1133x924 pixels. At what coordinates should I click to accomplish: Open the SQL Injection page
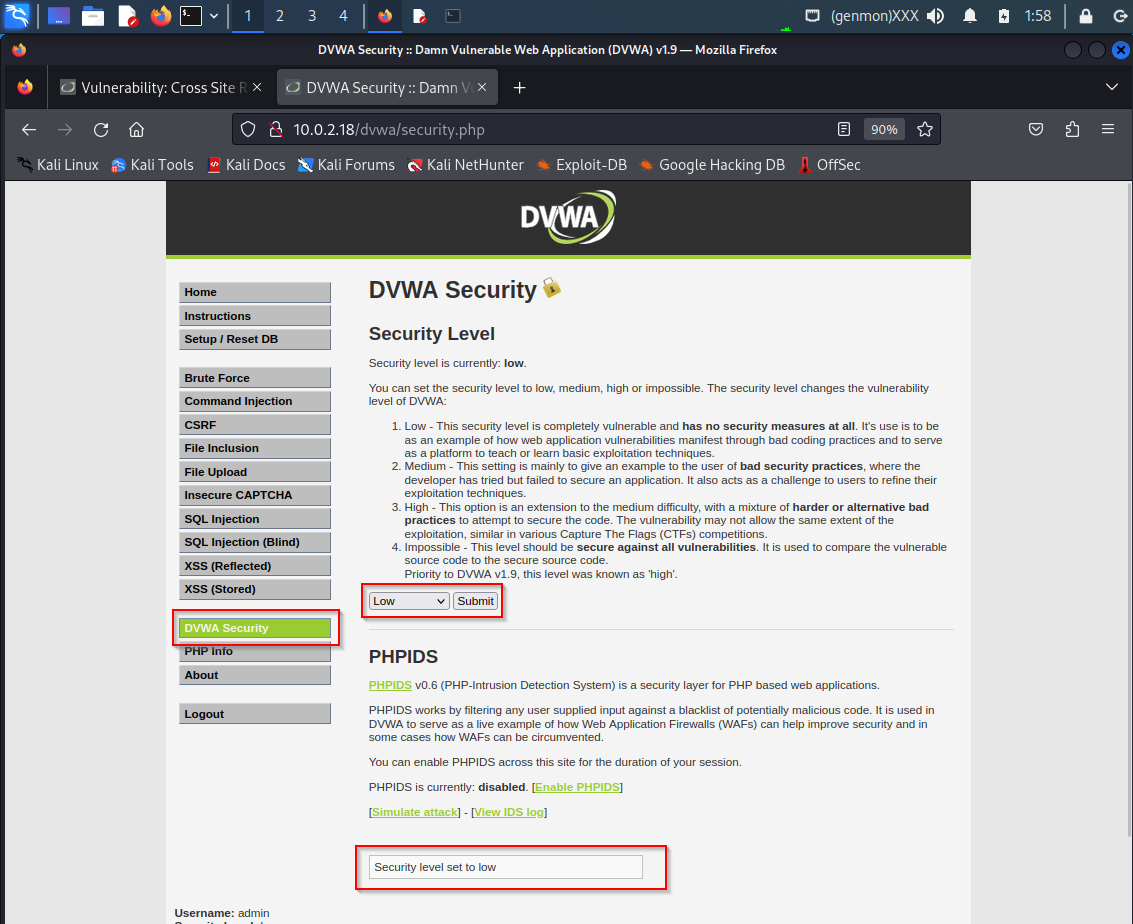pos(254,519)
